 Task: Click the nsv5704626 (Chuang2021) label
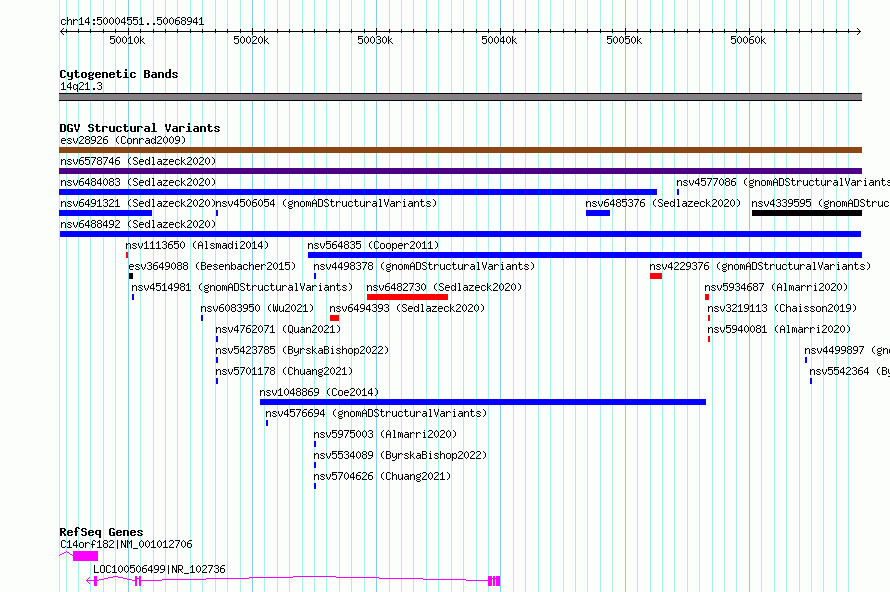(382, 476)
